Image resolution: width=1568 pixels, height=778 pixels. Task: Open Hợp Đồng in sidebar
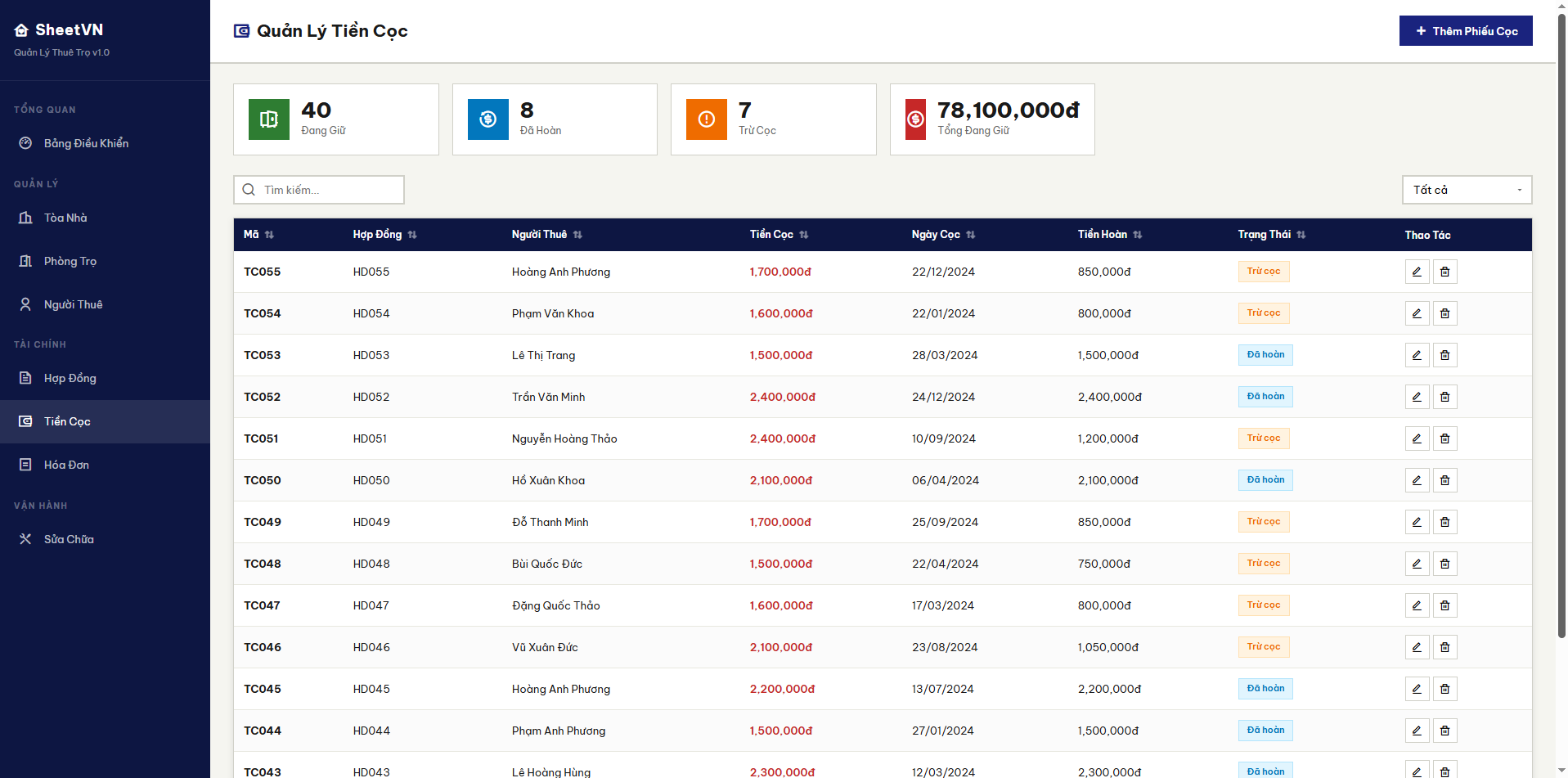[105, 378]
